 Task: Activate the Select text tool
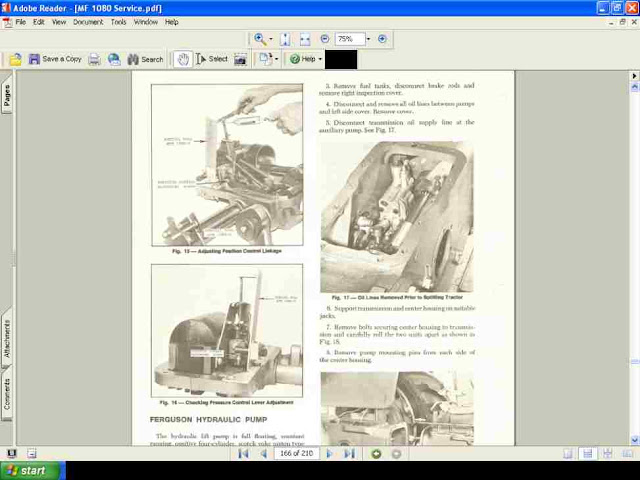(212, 59)
